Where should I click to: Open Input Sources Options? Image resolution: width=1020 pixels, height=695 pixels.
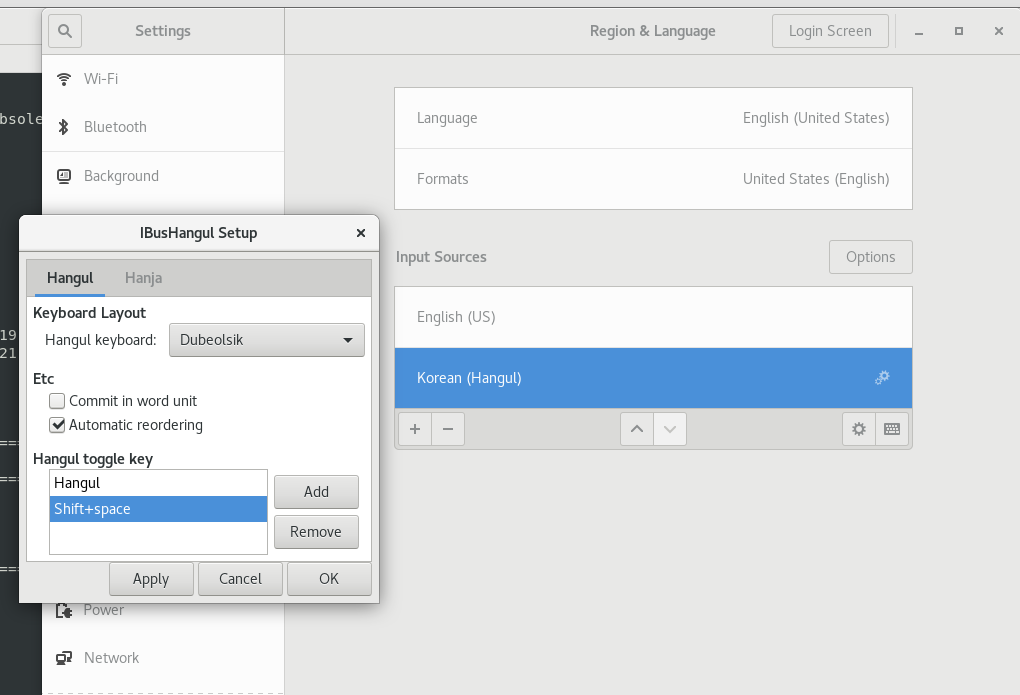click(x=870, y=257)
